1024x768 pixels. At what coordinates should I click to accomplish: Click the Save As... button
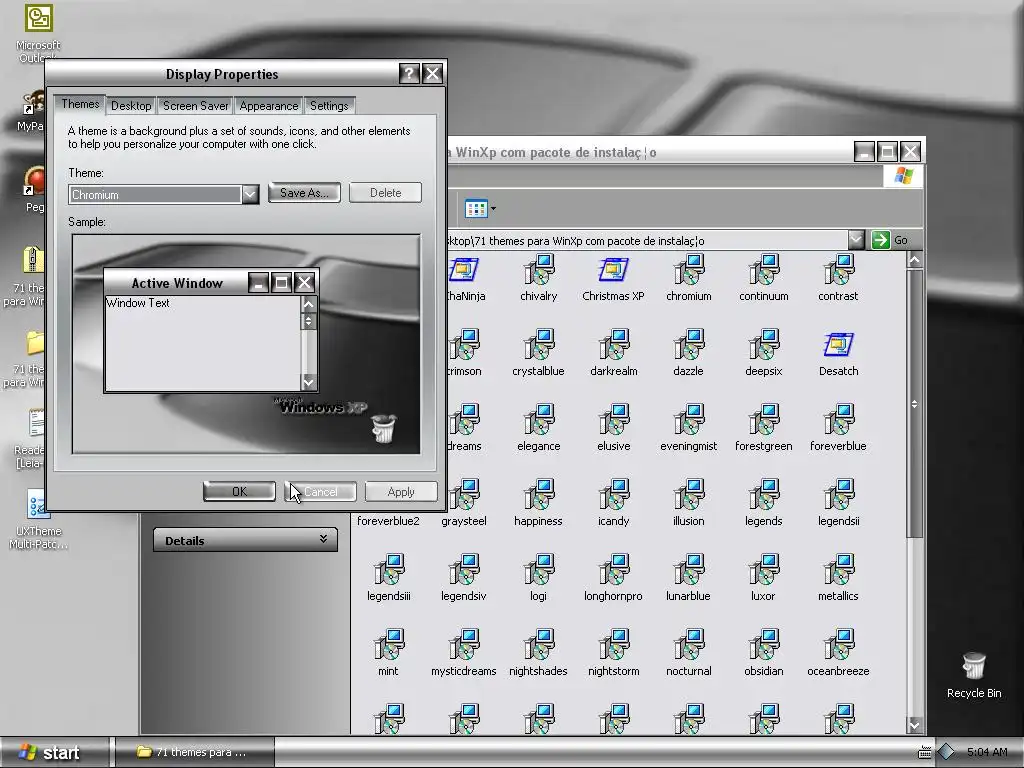tap(304, 193)
